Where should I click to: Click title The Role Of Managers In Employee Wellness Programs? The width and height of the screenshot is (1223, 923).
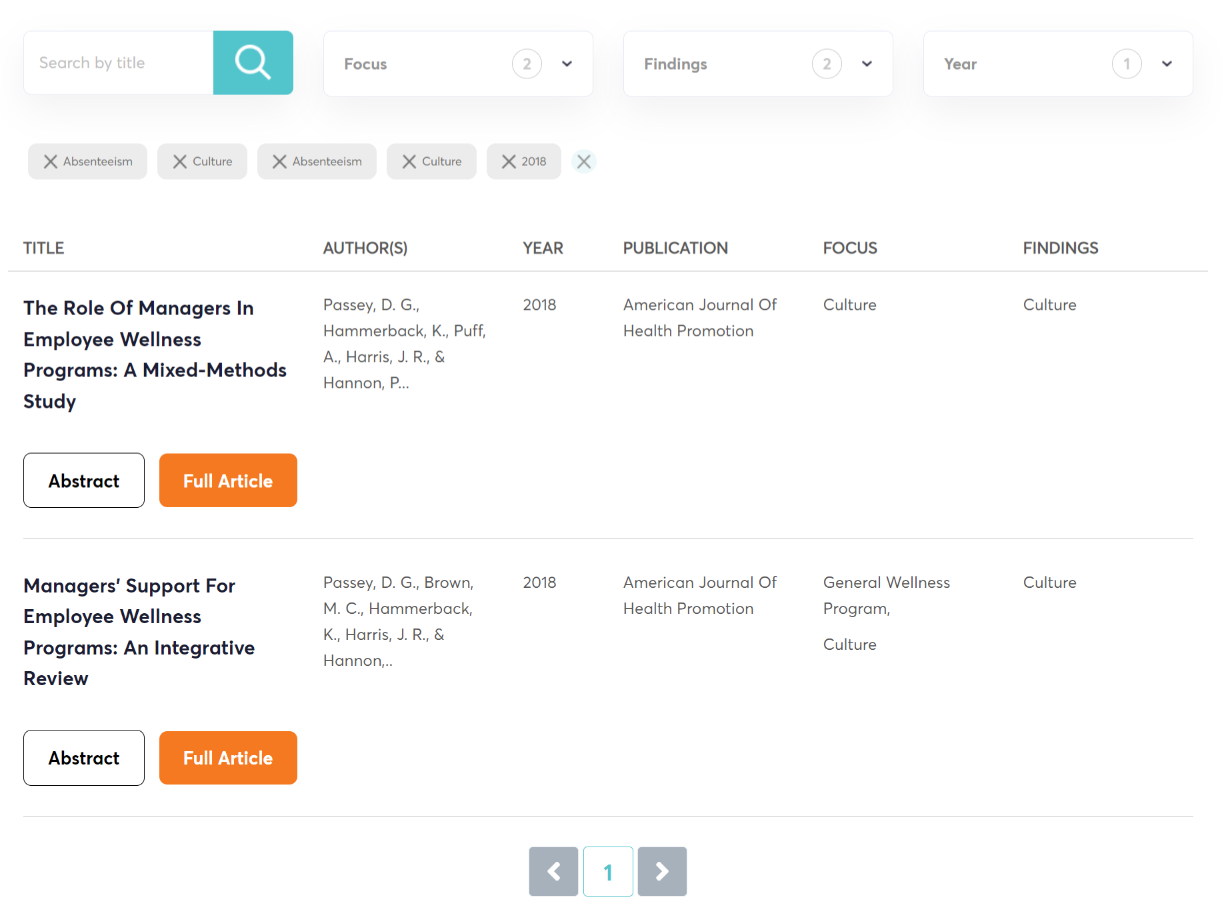(x=155, y=354)
